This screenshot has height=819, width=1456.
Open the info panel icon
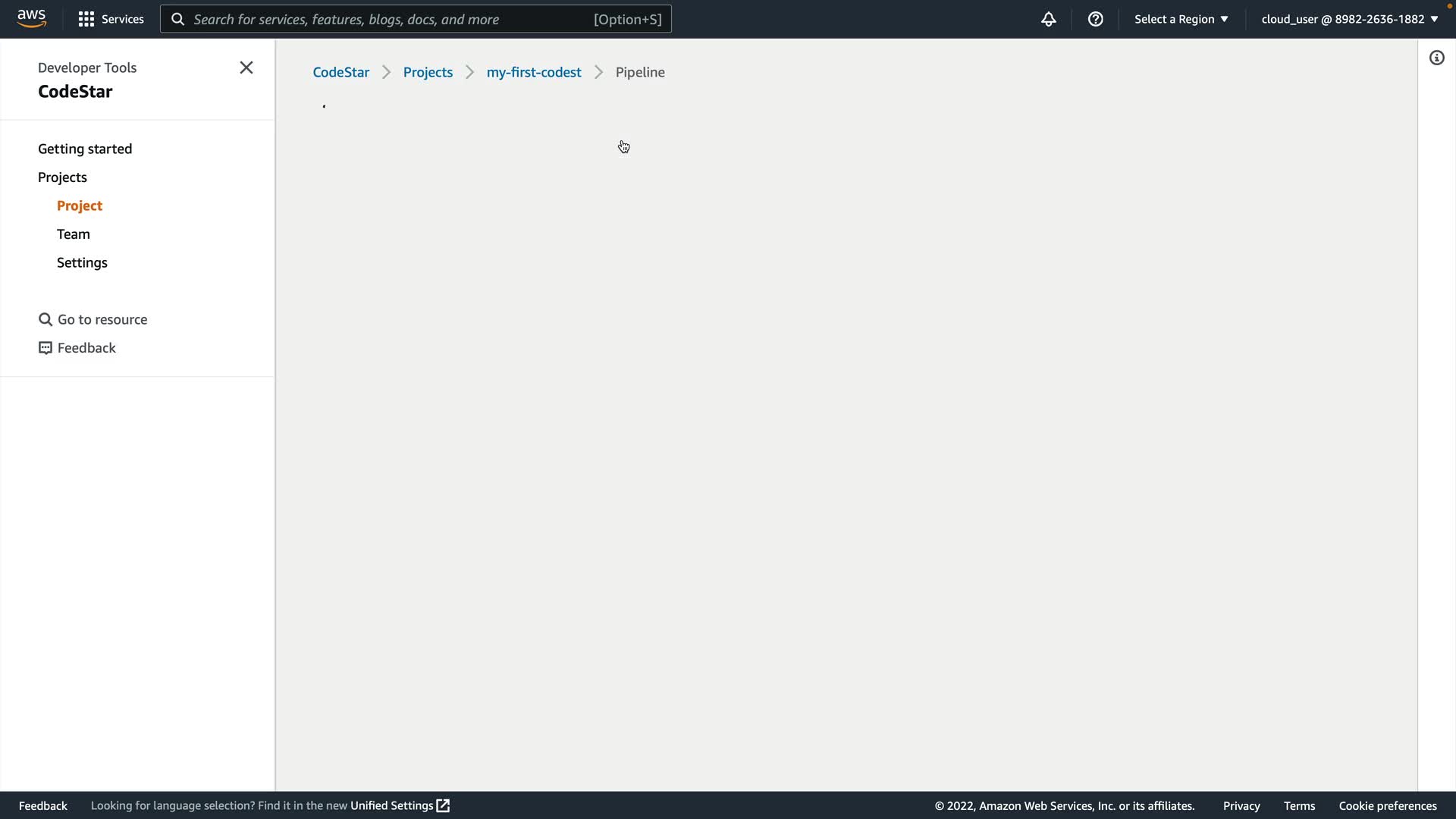pos(1436,58)
